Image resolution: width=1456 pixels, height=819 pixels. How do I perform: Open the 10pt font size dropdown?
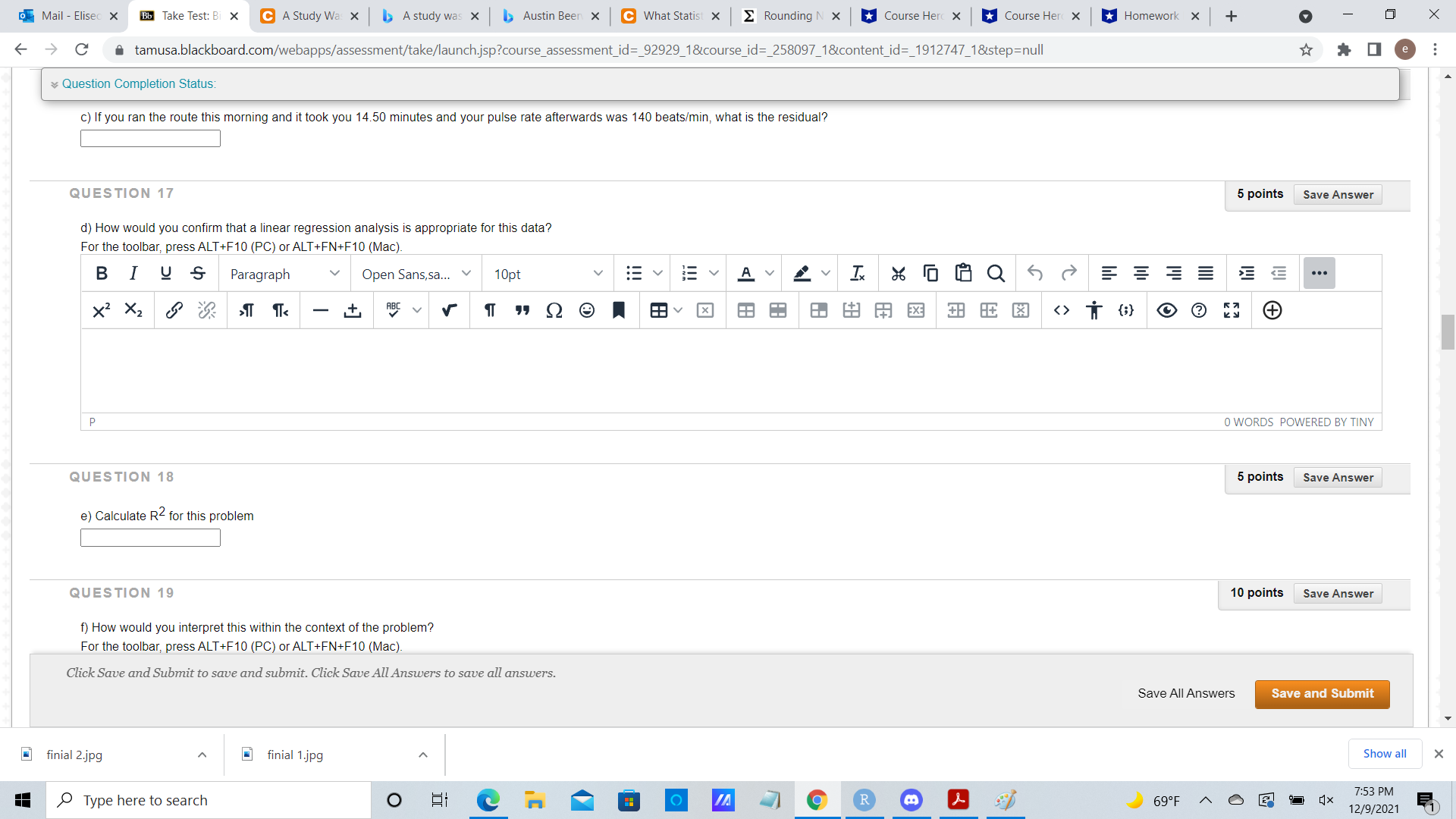pos(548,274)
